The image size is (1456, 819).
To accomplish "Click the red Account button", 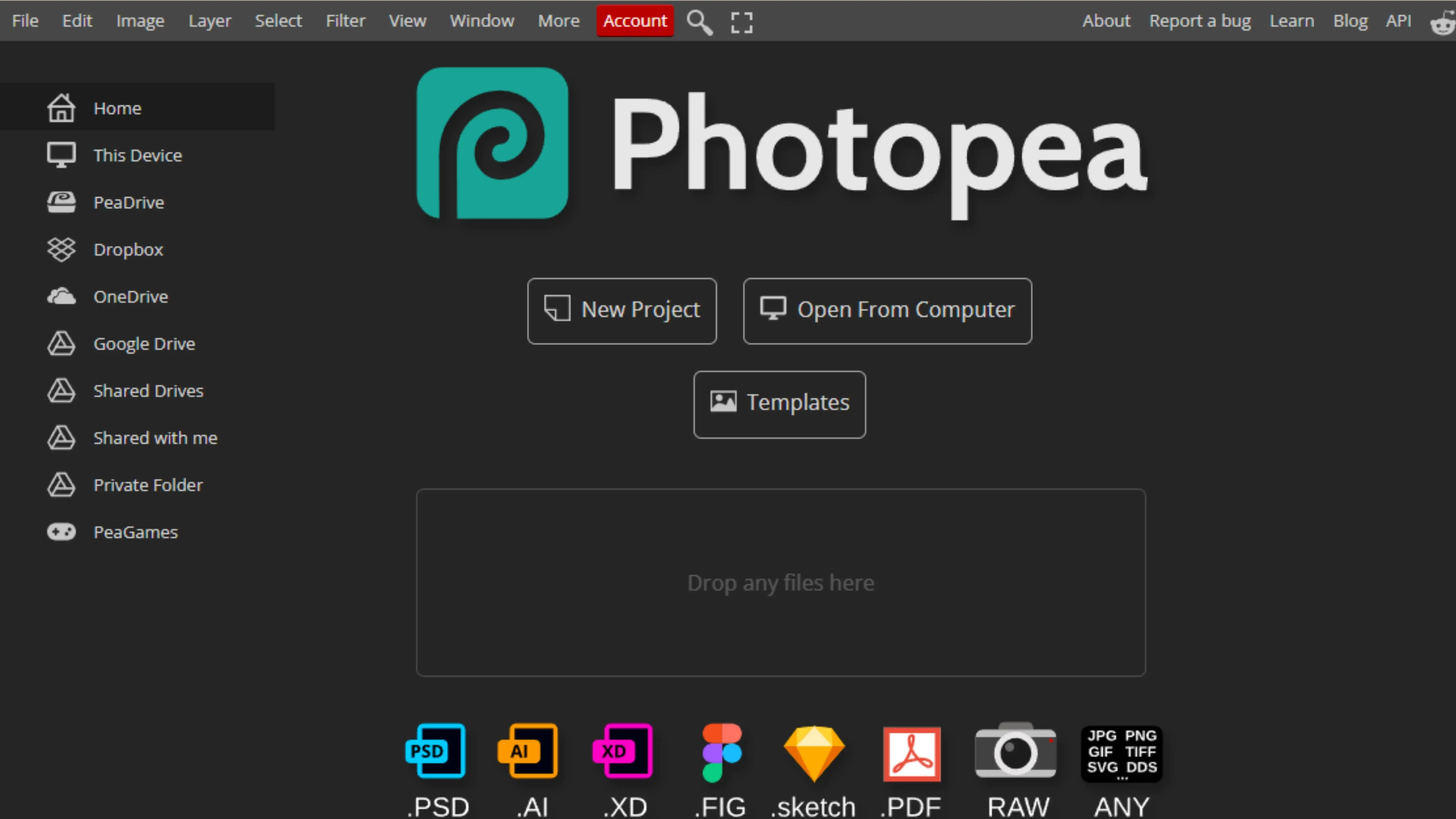I will coord(635,21).
